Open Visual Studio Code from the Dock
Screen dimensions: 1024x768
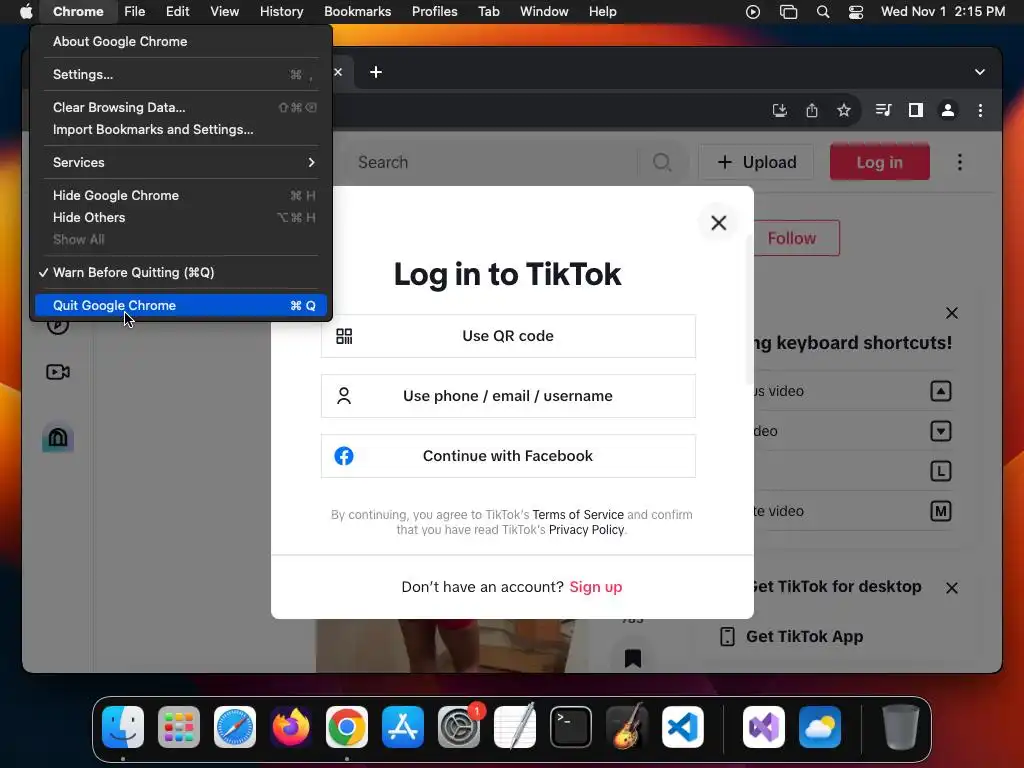point(682,727)
